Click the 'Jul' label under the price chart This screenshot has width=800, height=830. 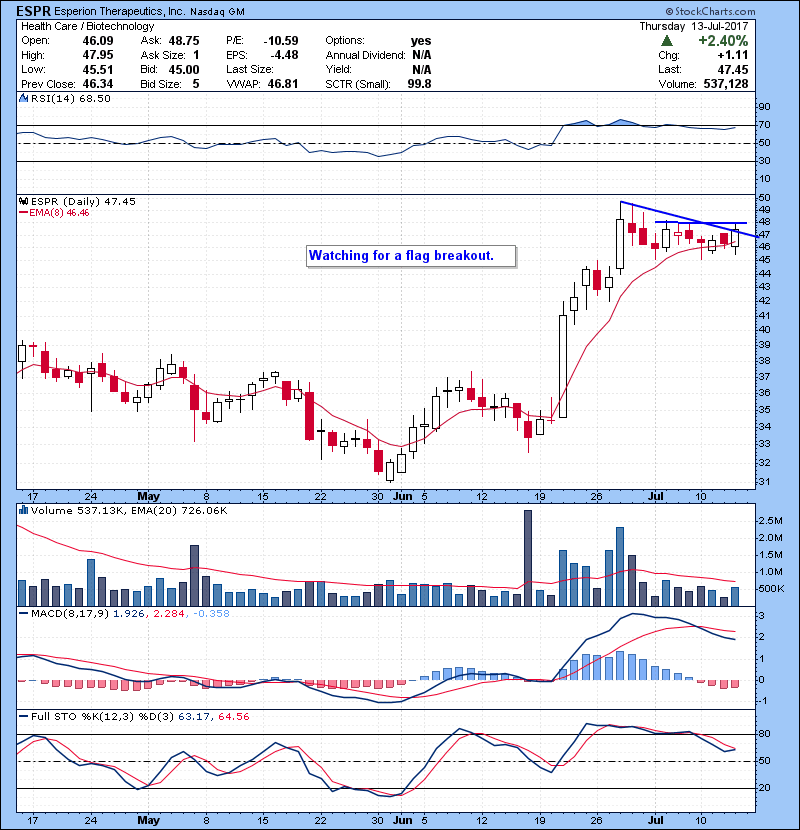click(x=655, y=496)
